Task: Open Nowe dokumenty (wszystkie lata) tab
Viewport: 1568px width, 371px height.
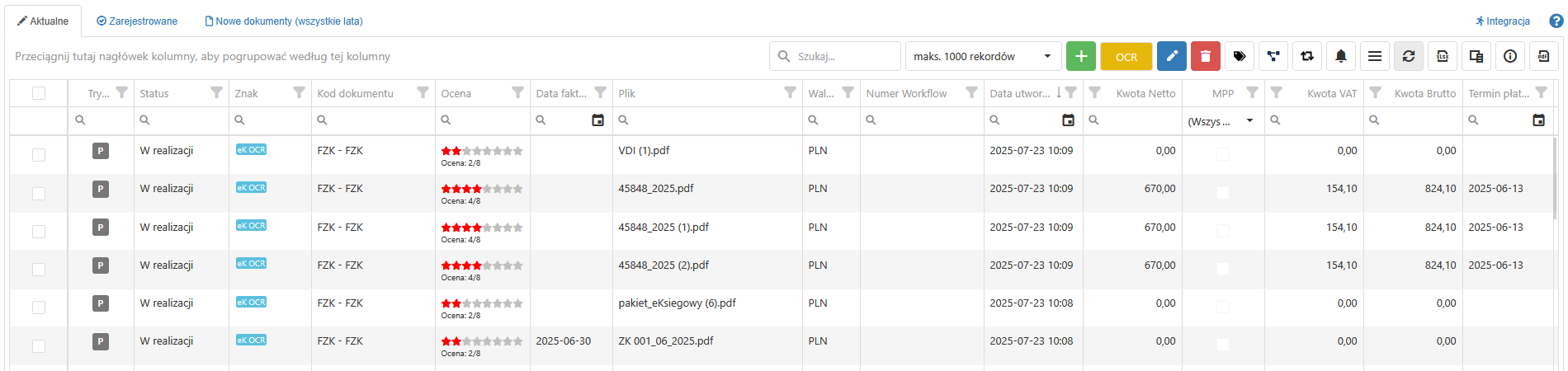Action: tap(284, 21)
